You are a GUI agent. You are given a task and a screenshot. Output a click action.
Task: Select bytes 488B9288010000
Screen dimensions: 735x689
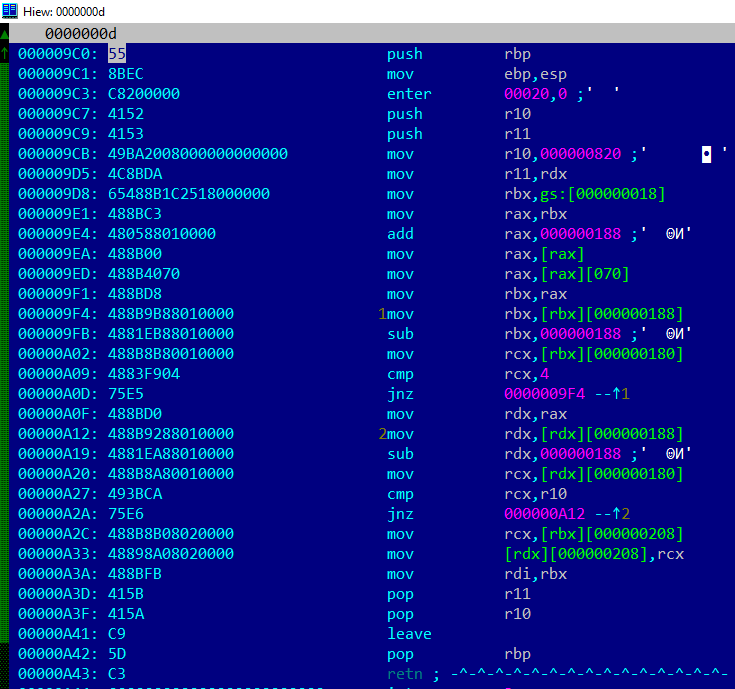tap(171, 434)
